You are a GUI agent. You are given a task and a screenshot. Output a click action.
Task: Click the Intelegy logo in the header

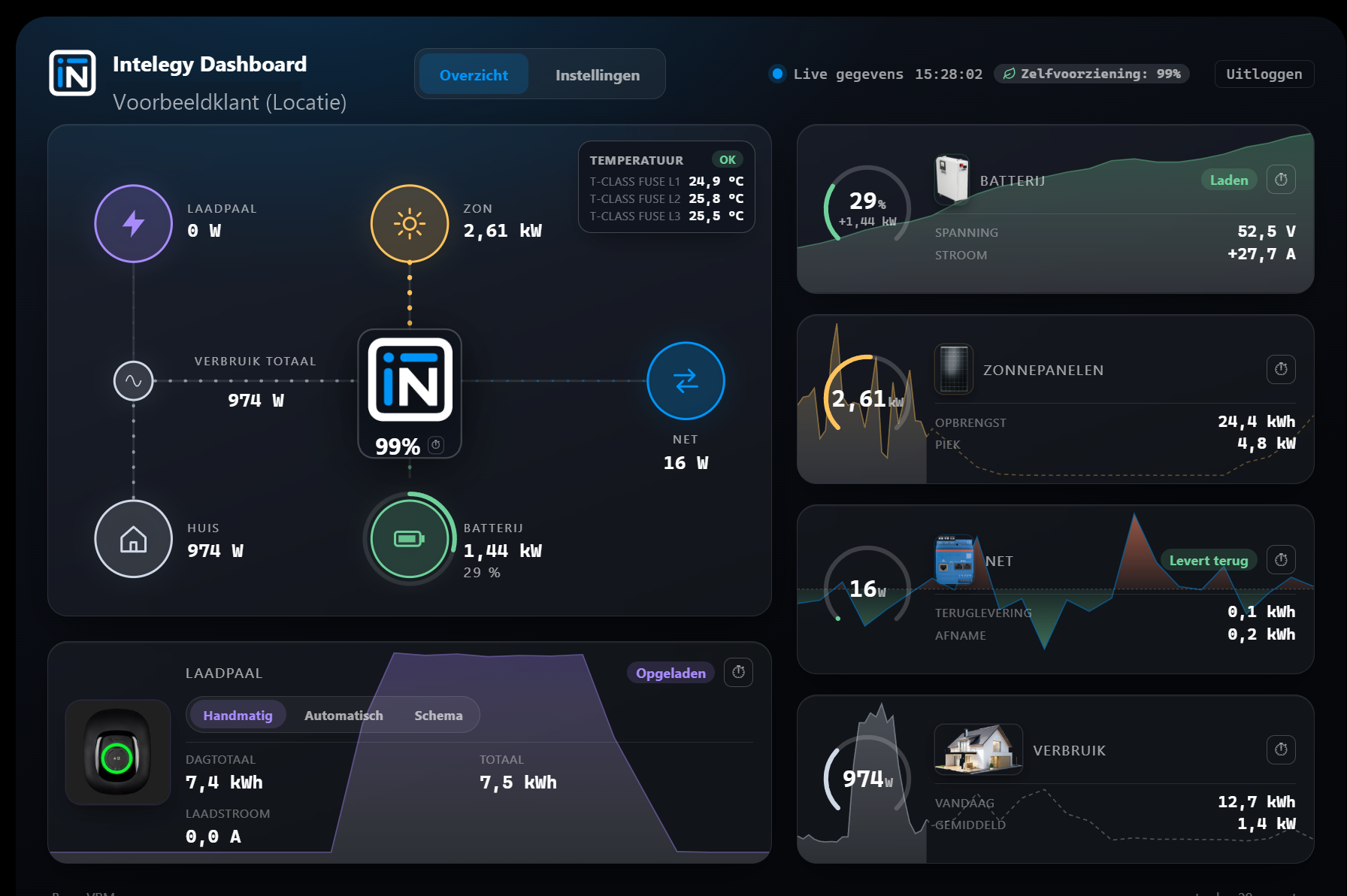(x=72, y=73)
